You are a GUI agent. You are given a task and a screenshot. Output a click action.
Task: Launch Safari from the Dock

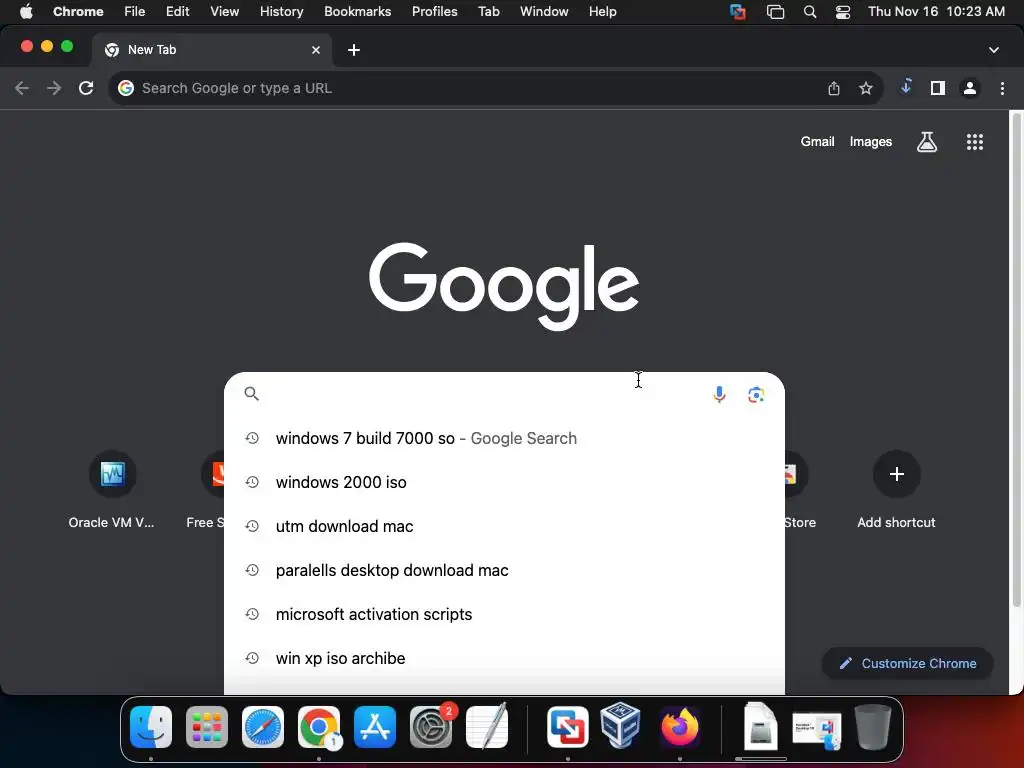[263, 727]
